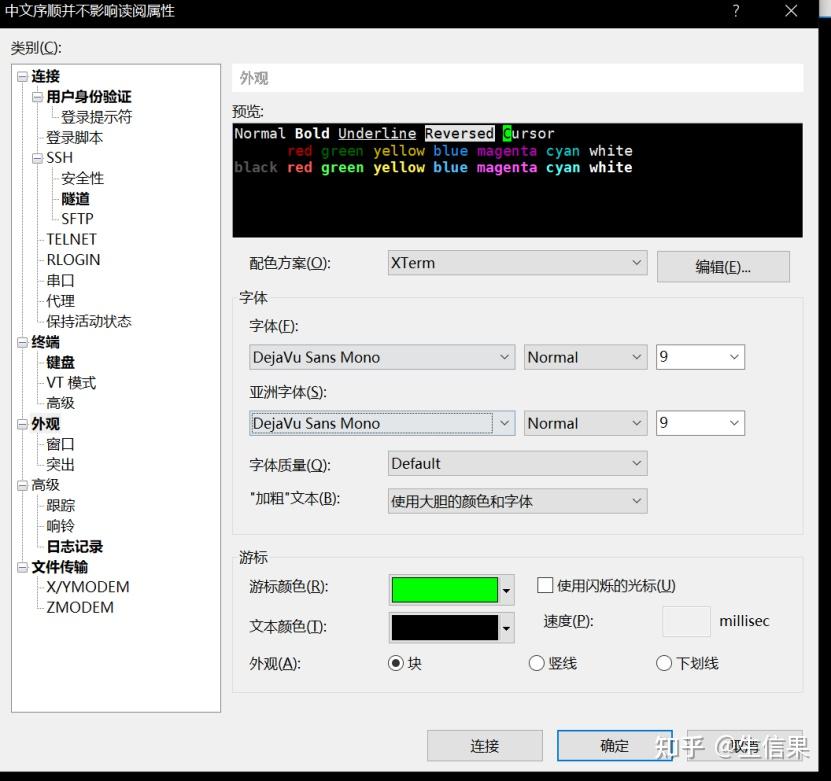Select the 下划线 cursor appearance radio
Image resolution: width=831 pixels, height=781 pixels.
[664, 663]
